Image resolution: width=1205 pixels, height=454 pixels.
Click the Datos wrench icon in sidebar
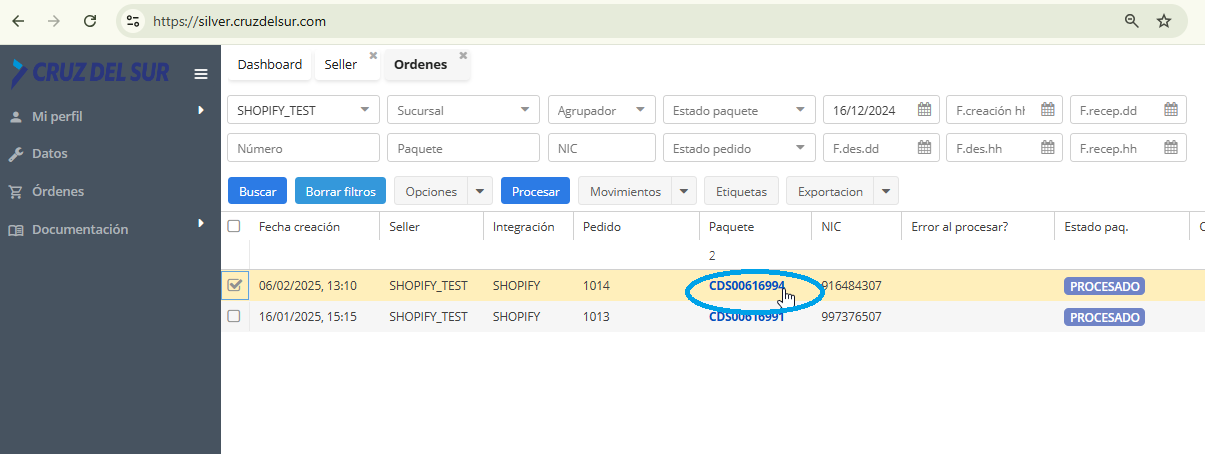point(16,154)
